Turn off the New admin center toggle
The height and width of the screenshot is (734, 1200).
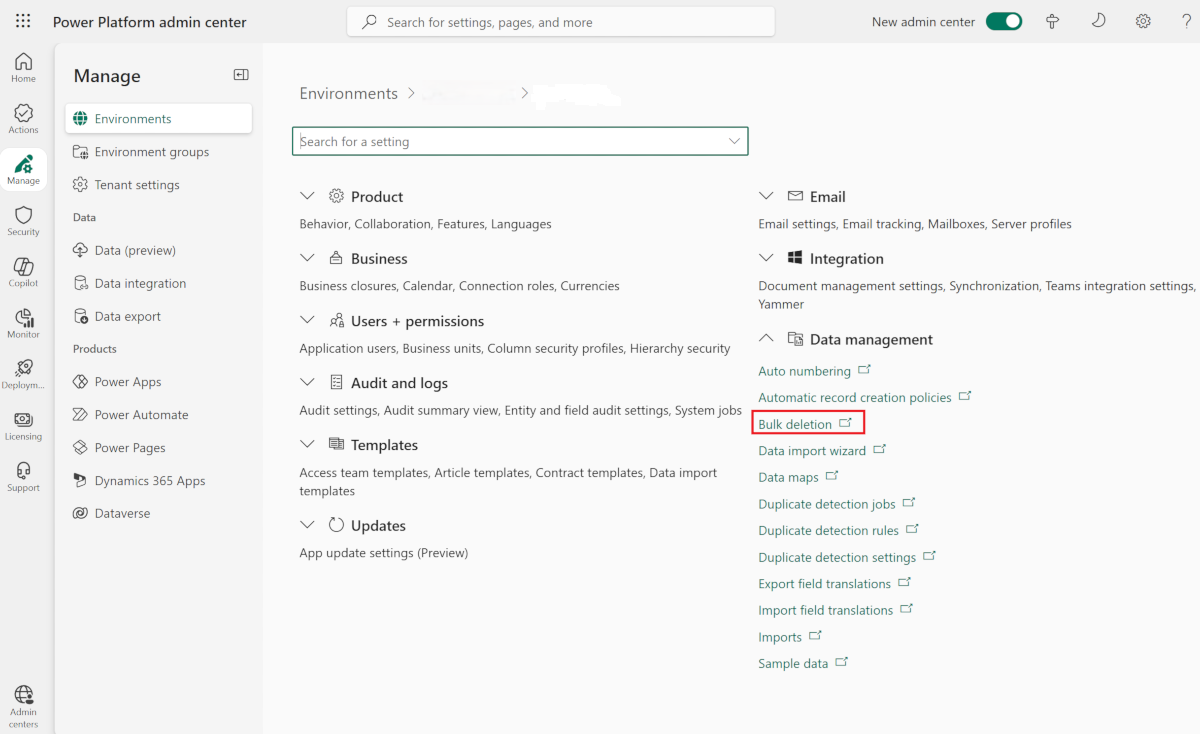coord(1003,21)
